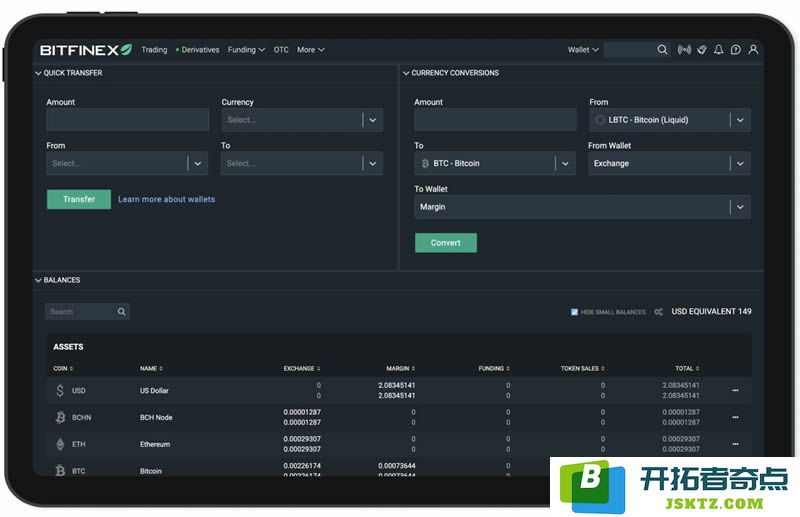Open To Wallet Margin dropdown

583,207
